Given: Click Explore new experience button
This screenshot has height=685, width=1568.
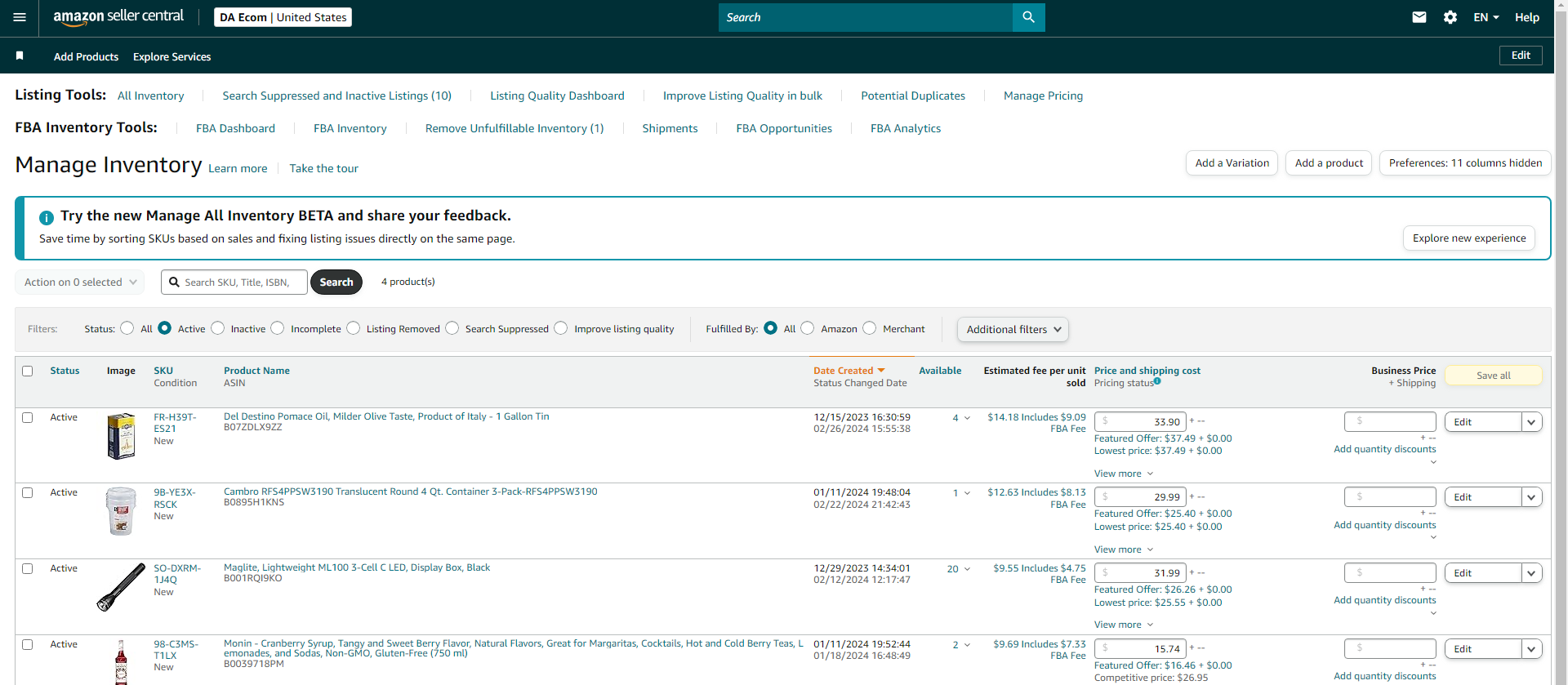Looking at the screenshot, I should (1469, 238).
